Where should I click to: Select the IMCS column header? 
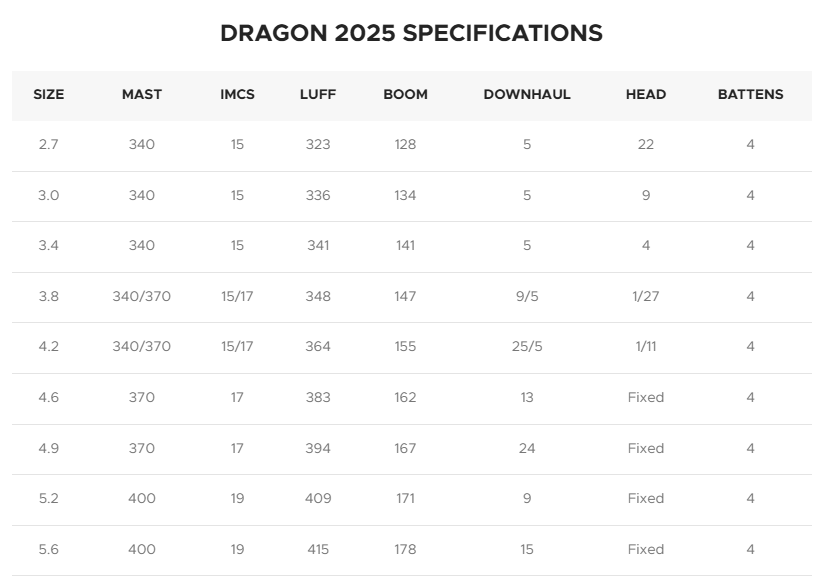(237, 95)
